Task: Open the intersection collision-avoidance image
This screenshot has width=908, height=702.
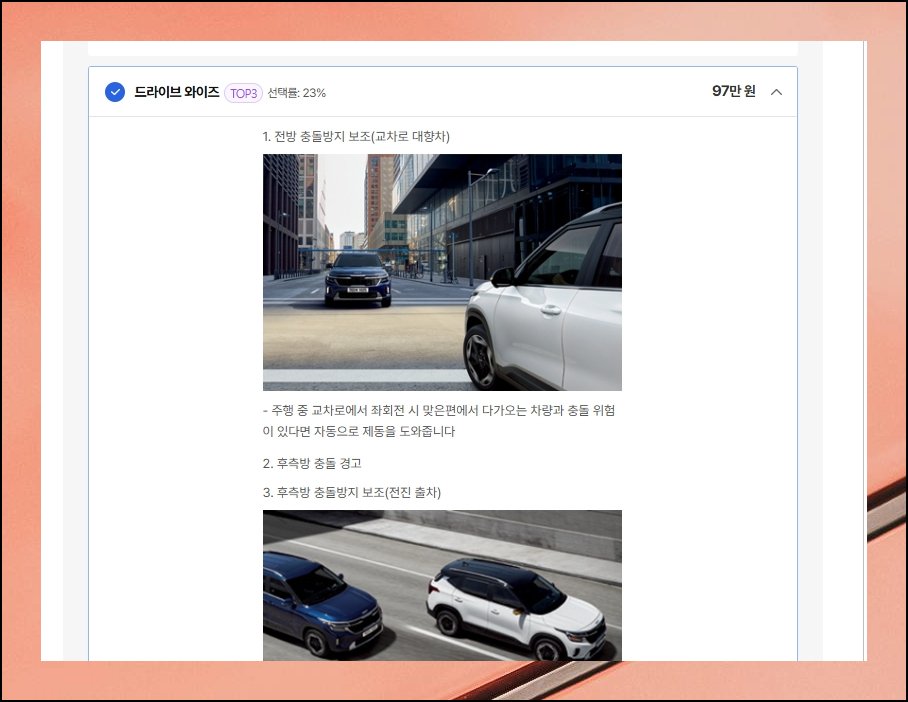Action: (x=442, y=272)
